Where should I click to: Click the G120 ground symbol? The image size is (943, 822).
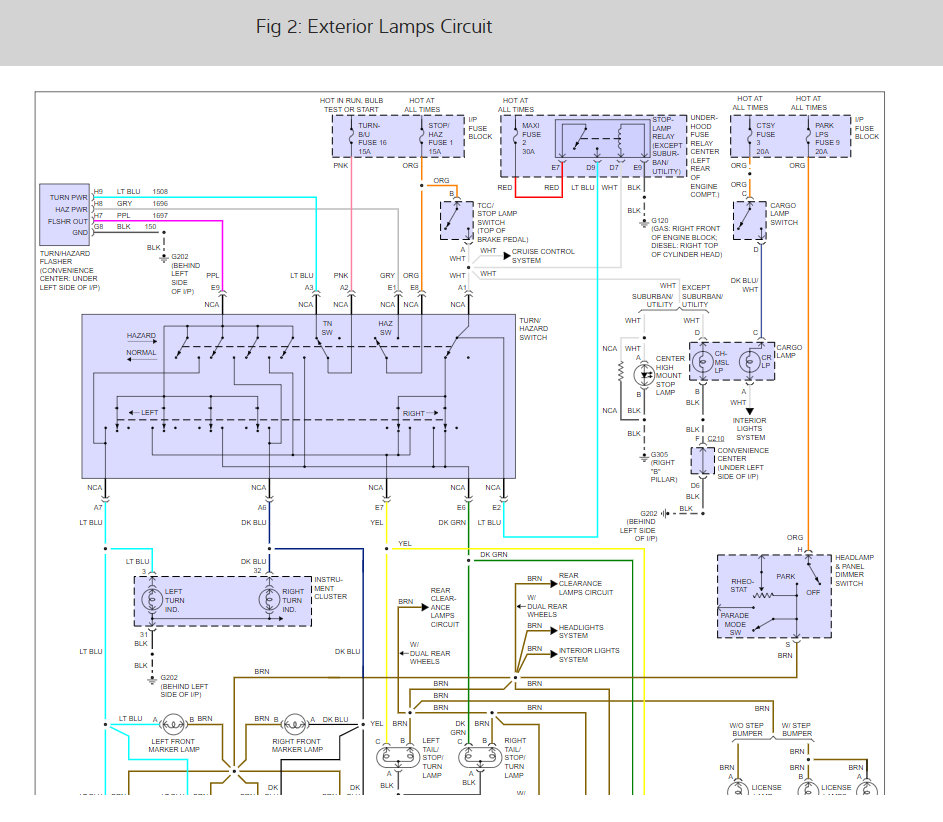tap(644, 224)
